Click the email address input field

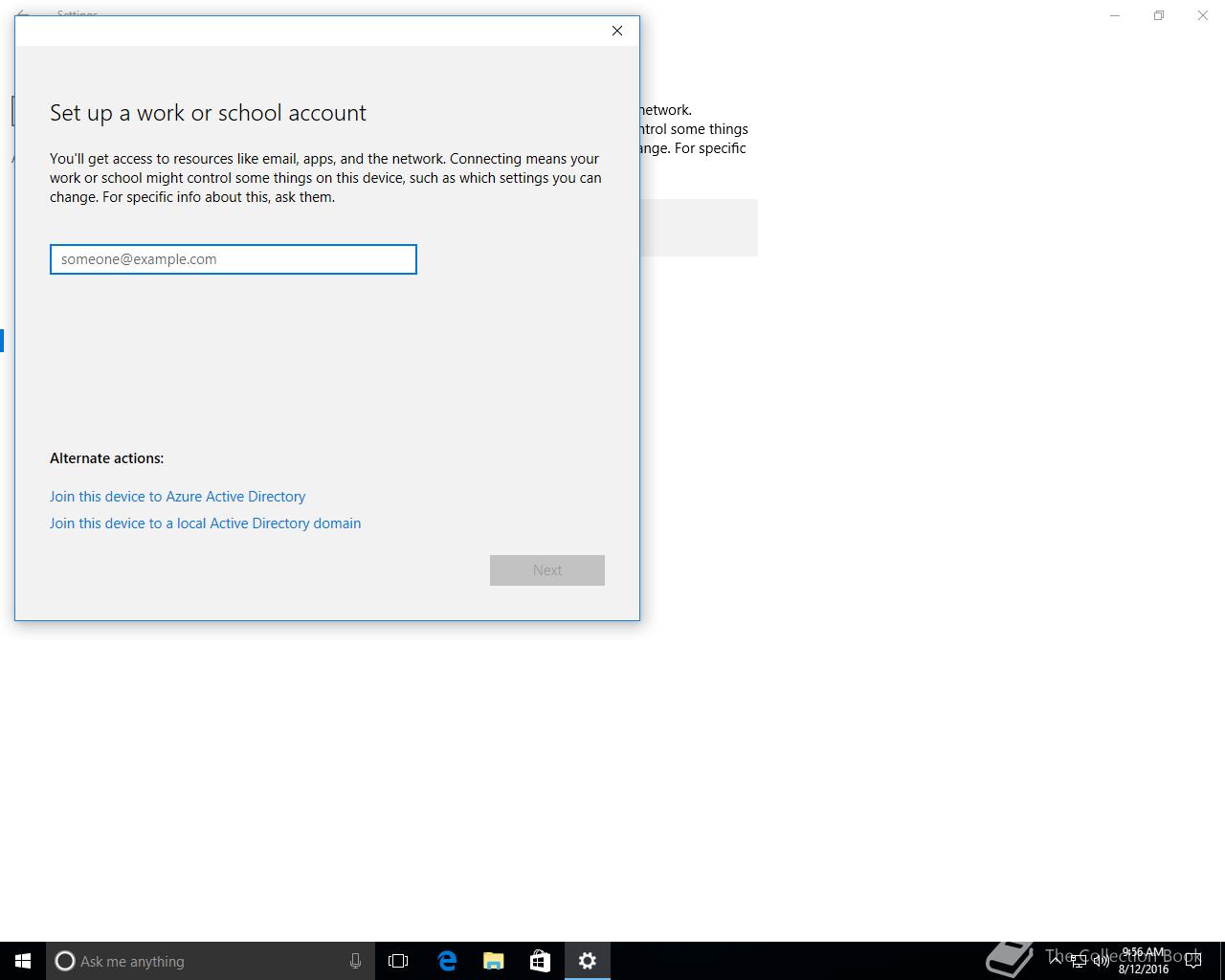click(234, 259)
